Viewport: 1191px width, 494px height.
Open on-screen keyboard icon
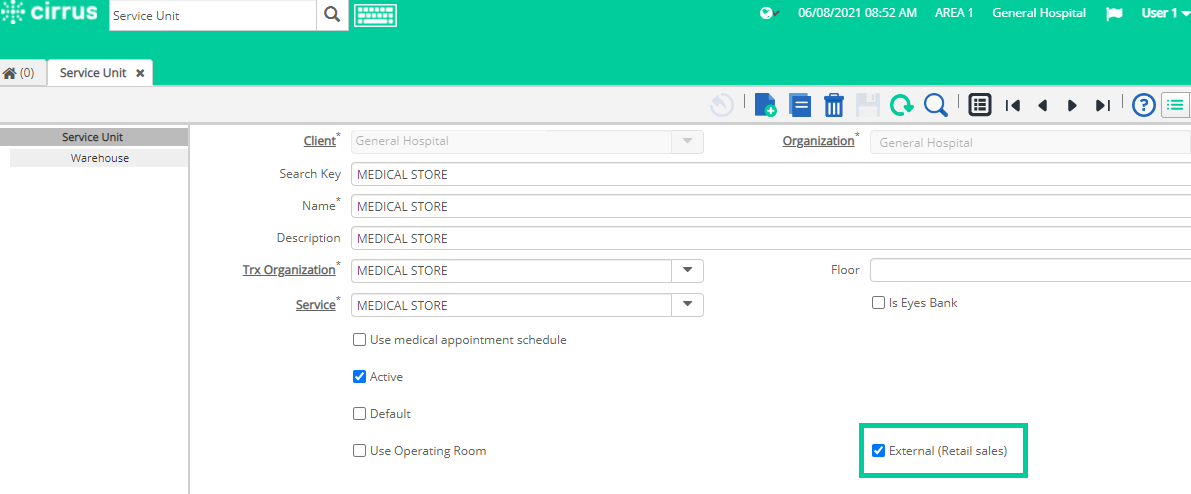coord(376,14)
